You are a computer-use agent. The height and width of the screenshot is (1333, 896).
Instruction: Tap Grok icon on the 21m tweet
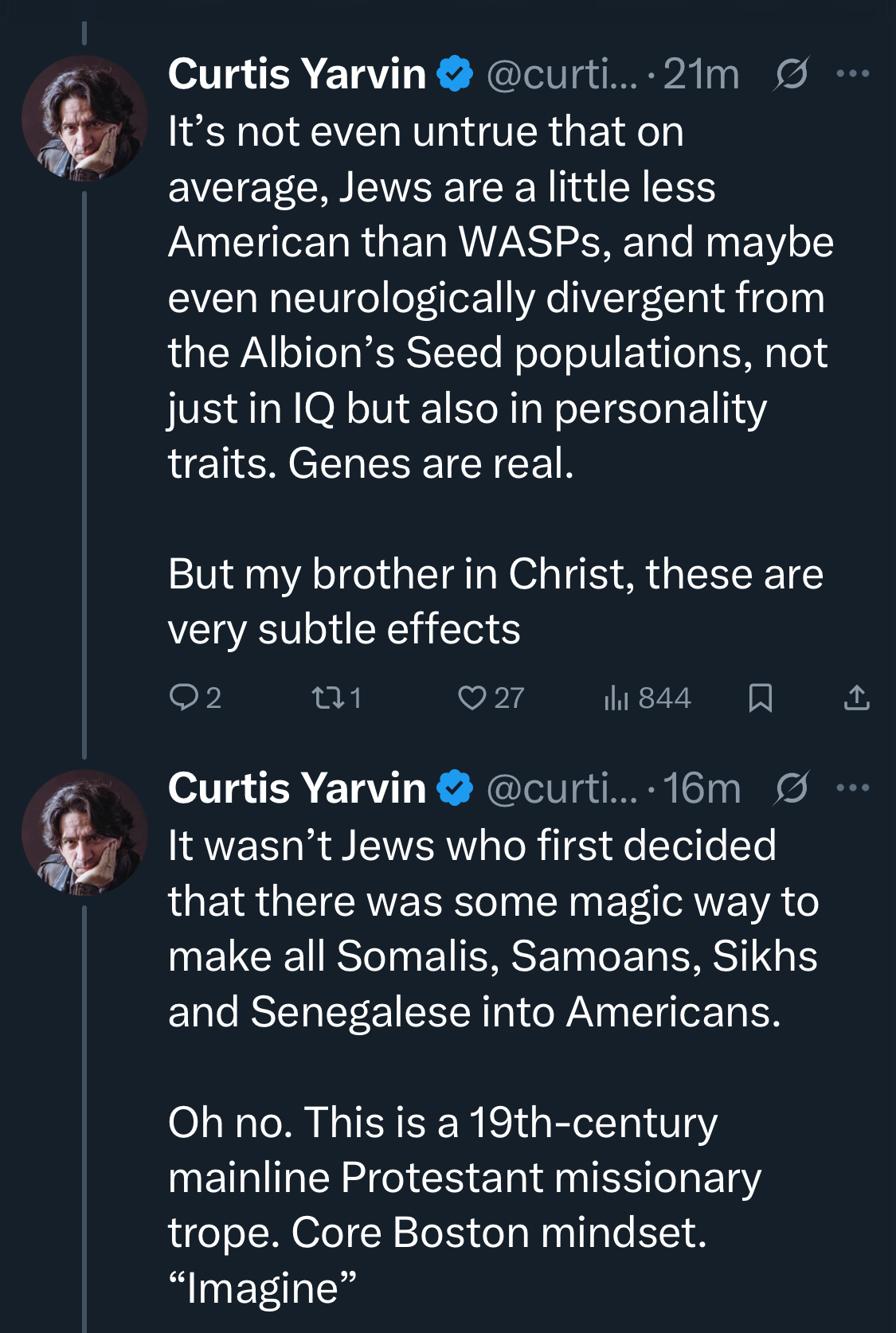791,74
